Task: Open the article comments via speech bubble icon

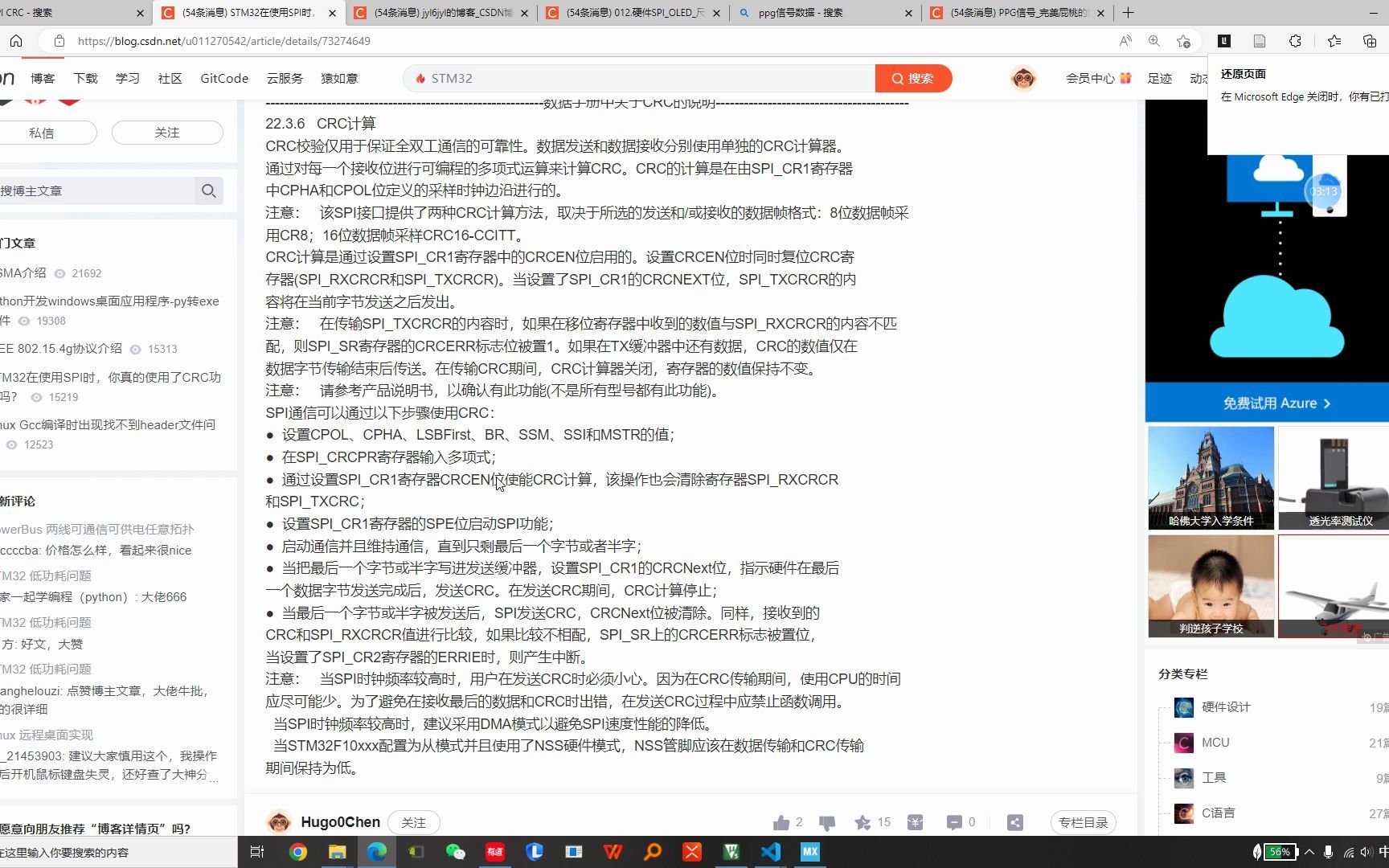Action: click(x=953, y=821)
